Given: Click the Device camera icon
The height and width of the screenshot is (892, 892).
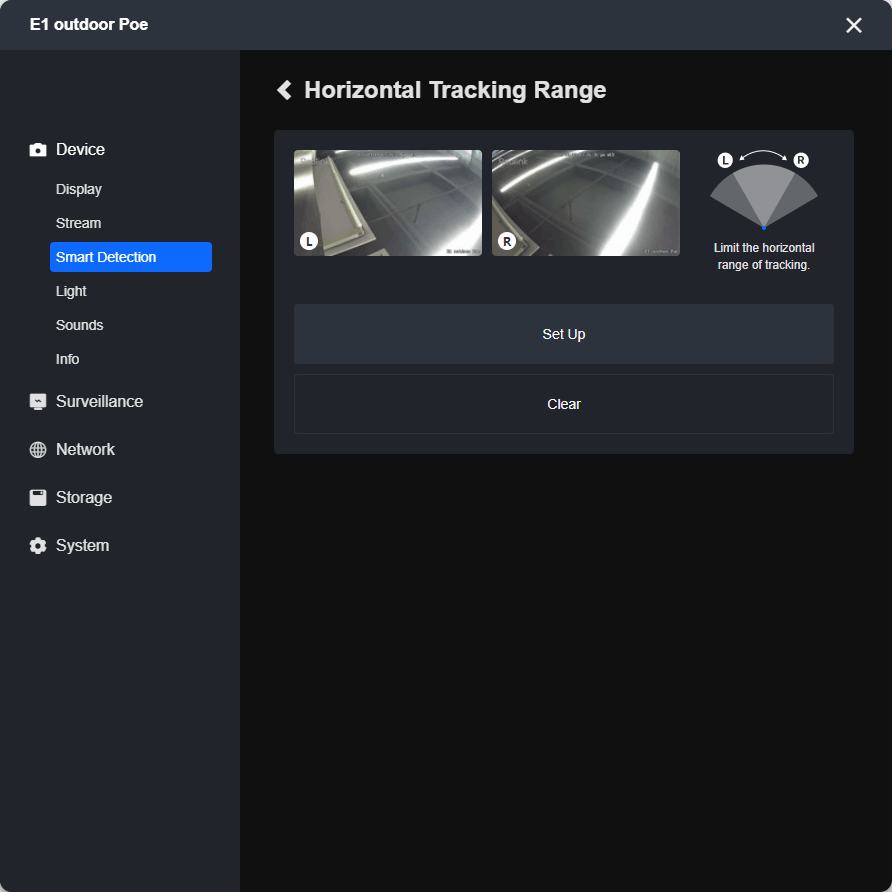Looking at the screenshot, I should 38,150.
